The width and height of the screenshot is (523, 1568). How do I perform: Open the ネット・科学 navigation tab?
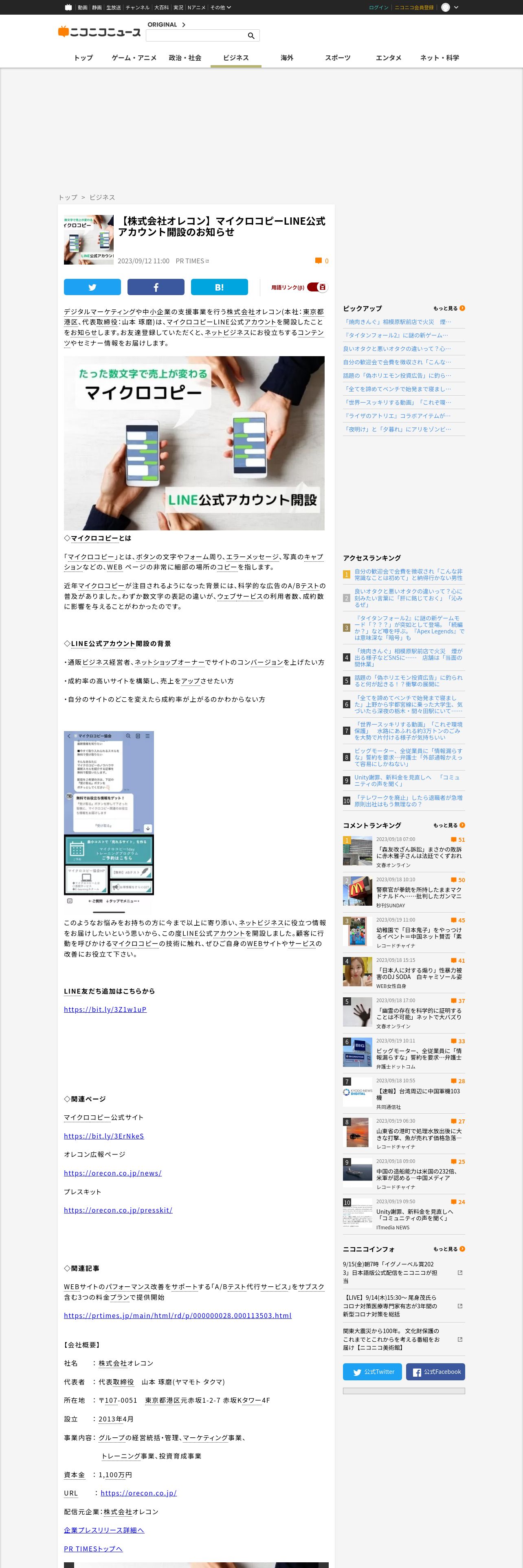(x=439, y=58)
